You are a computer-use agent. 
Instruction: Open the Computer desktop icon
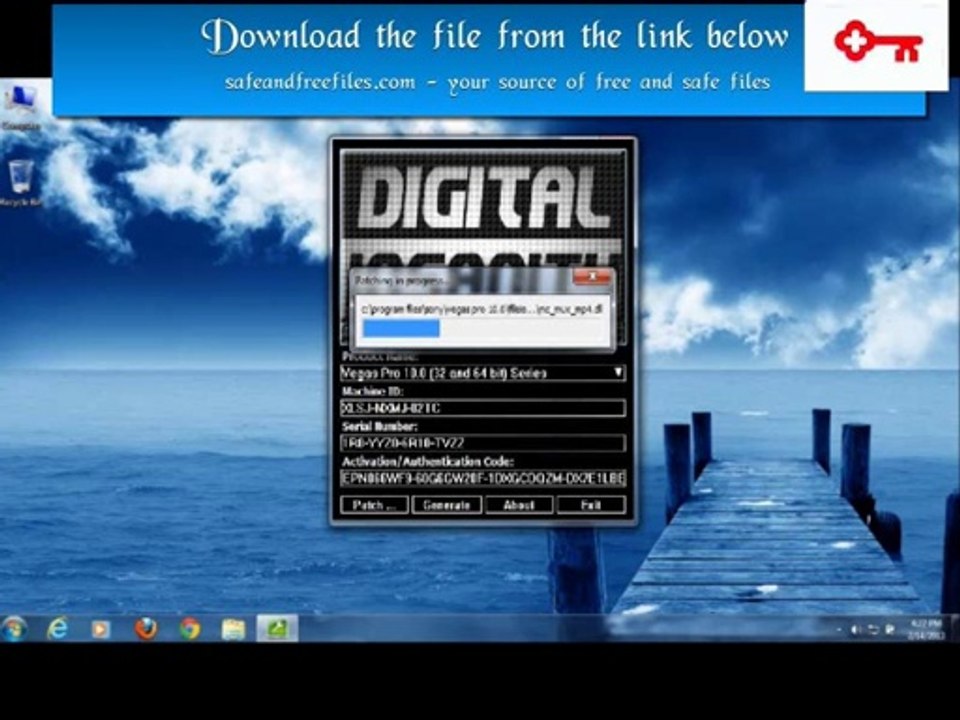tap(21, 107)
